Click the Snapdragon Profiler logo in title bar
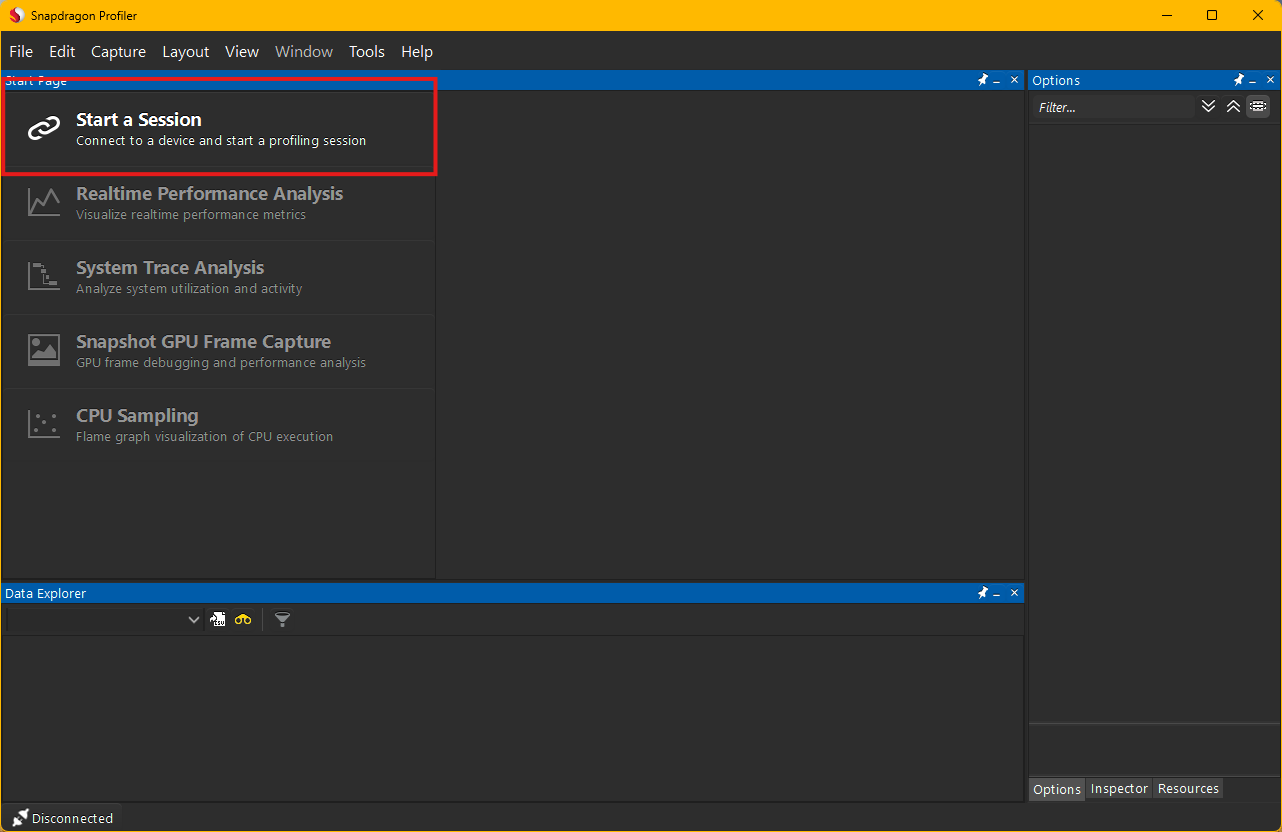Screen dimensions: 1282x832 (x=16, y=15)
